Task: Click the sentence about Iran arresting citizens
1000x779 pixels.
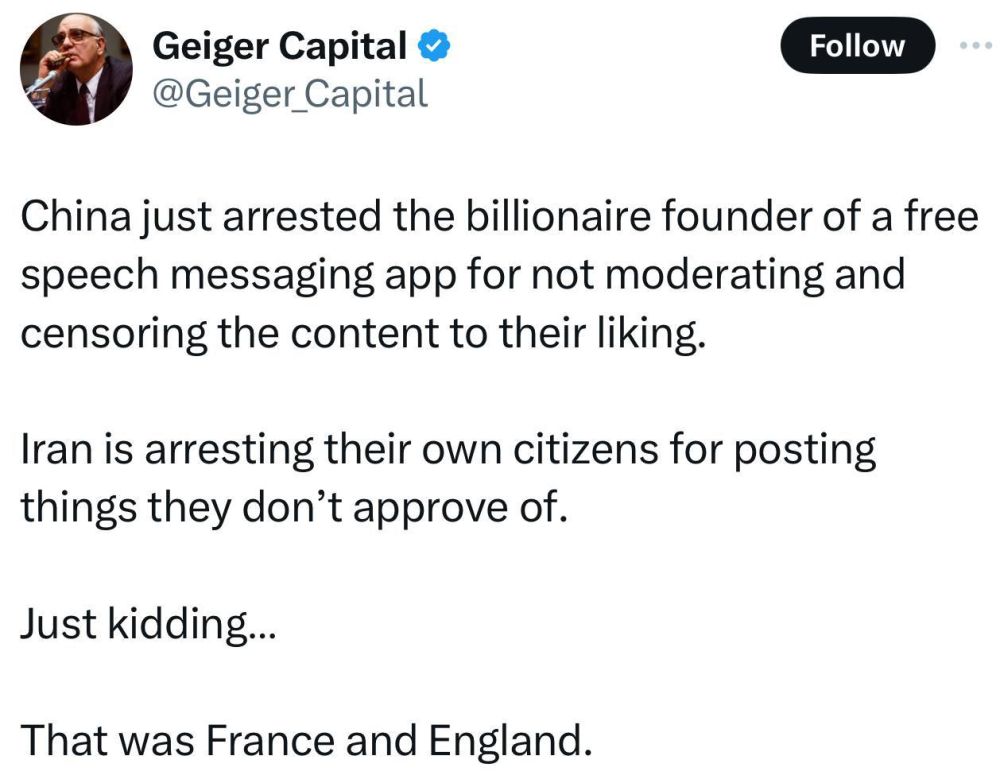Action: (x=450, y=449)
